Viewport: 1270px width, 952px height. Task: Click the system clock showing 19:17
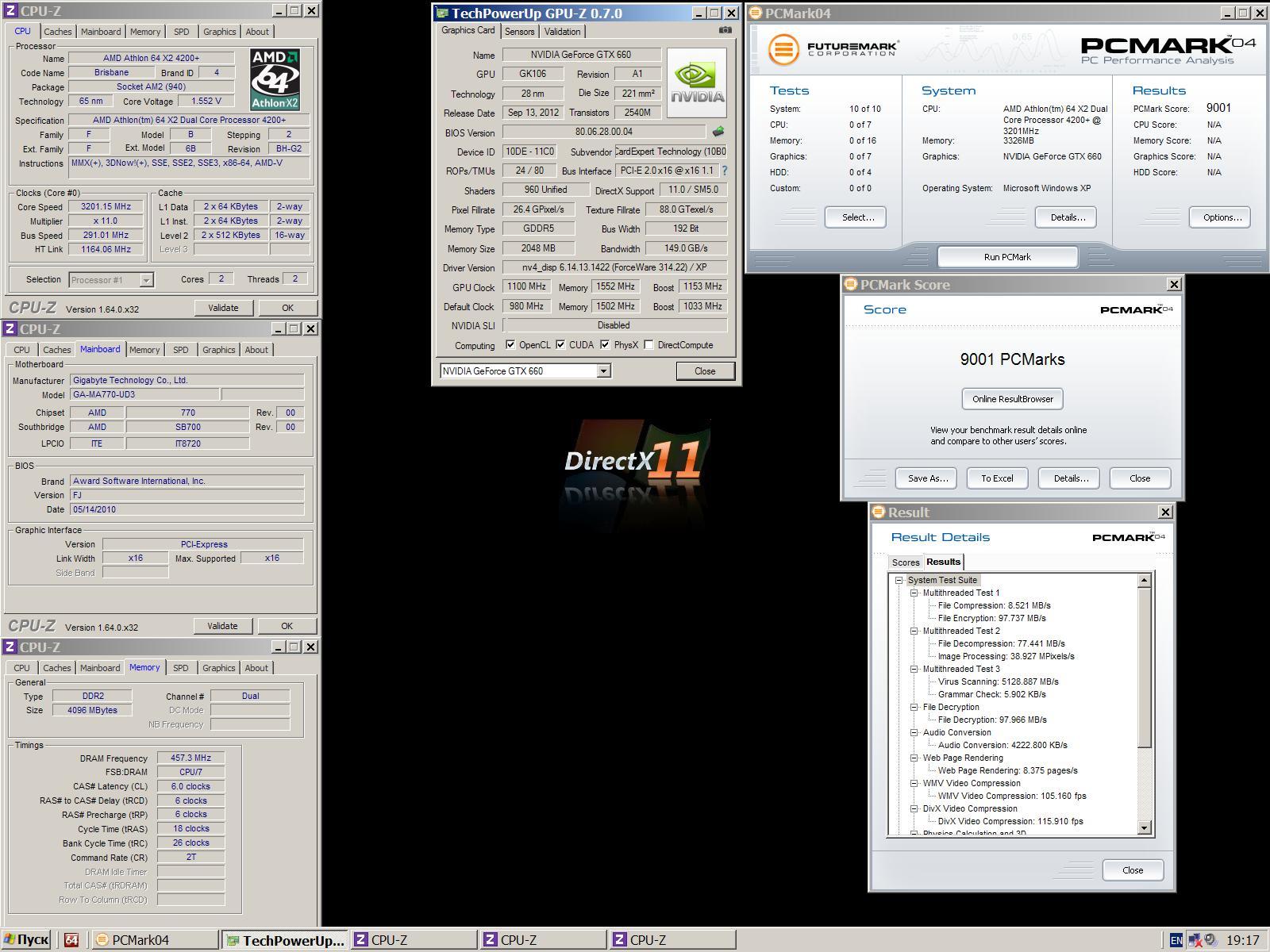point(1242,941)
